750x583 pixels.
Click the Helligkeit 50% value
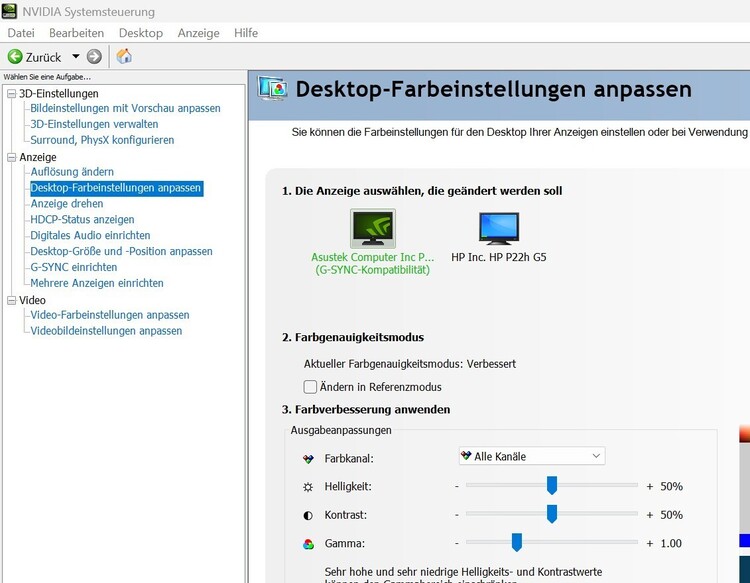click(672, 486)
